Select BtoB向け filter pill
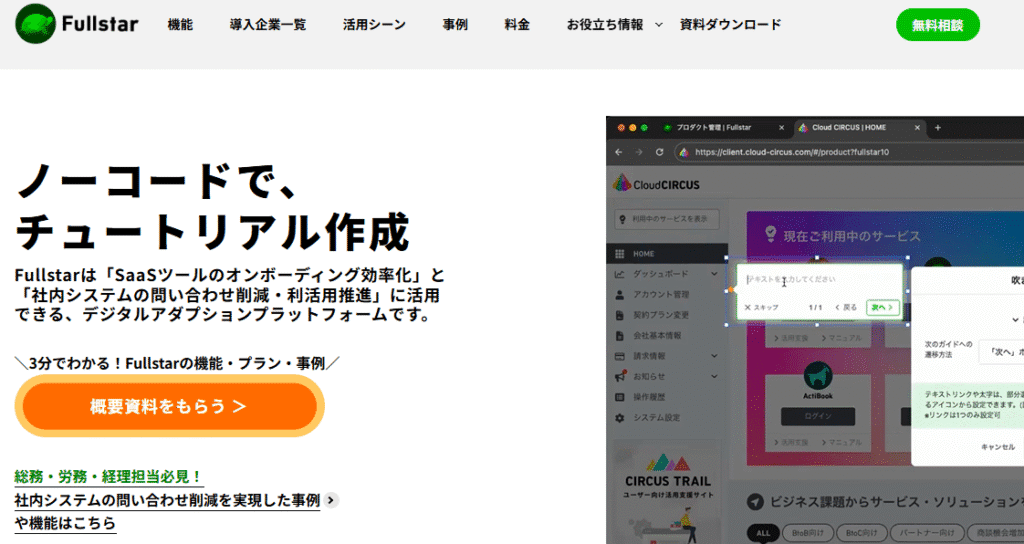The width and height of the screenshot is (1024, 544). [808, 533]
